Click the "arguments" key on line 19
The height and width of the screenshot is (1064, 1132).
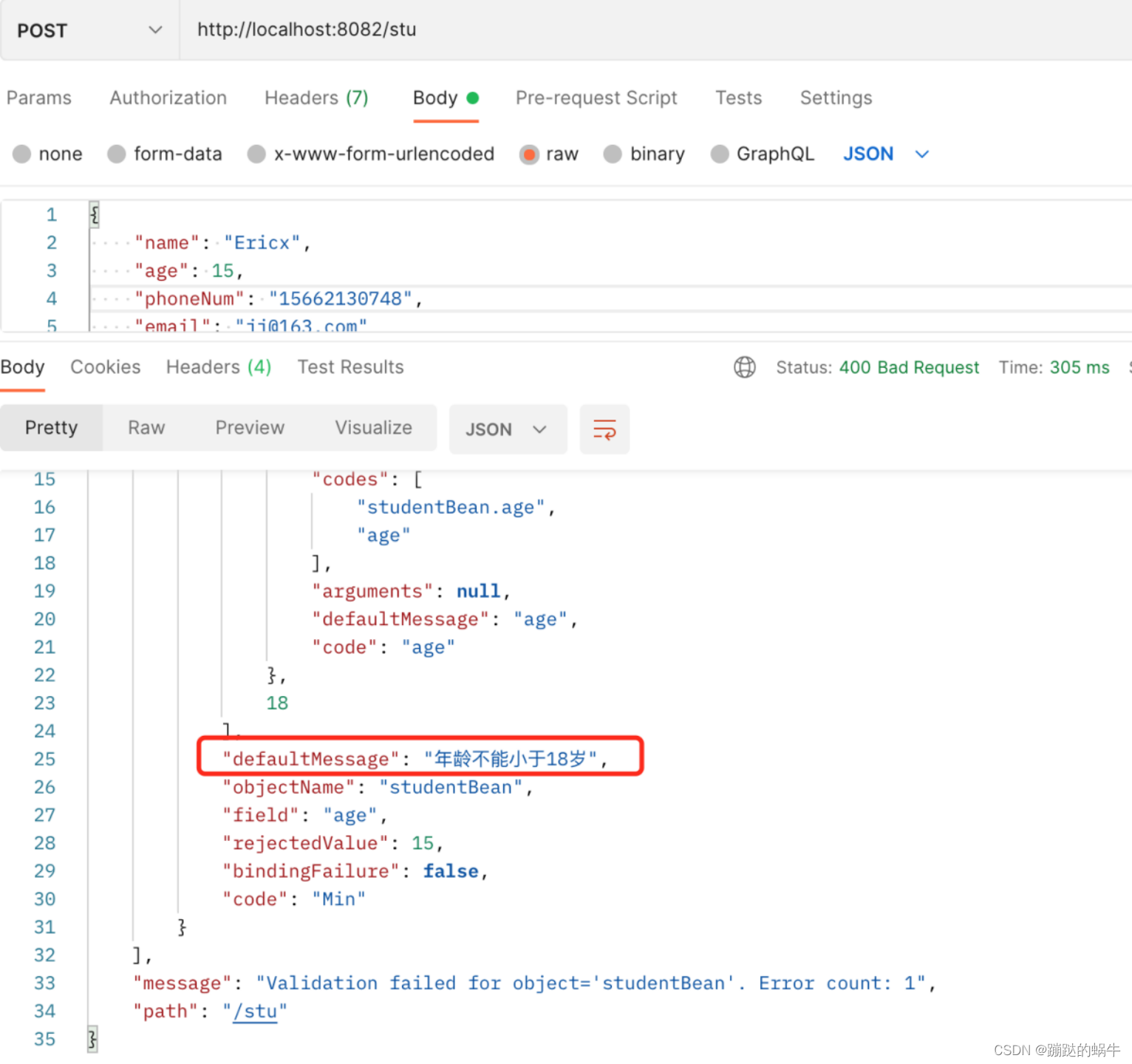click(372, 592)
